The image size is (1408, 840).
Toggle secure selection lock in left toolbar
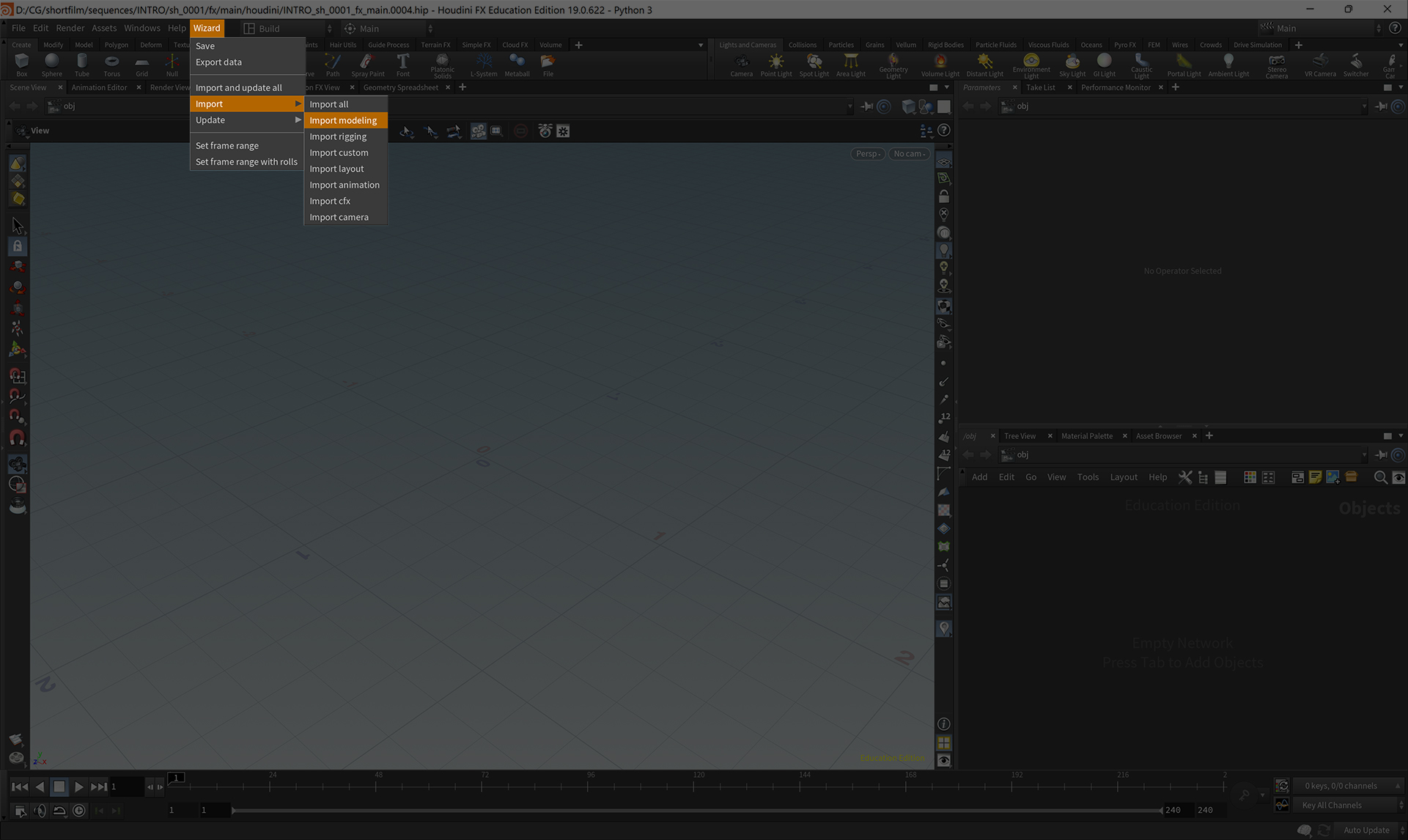coord(18,246)
